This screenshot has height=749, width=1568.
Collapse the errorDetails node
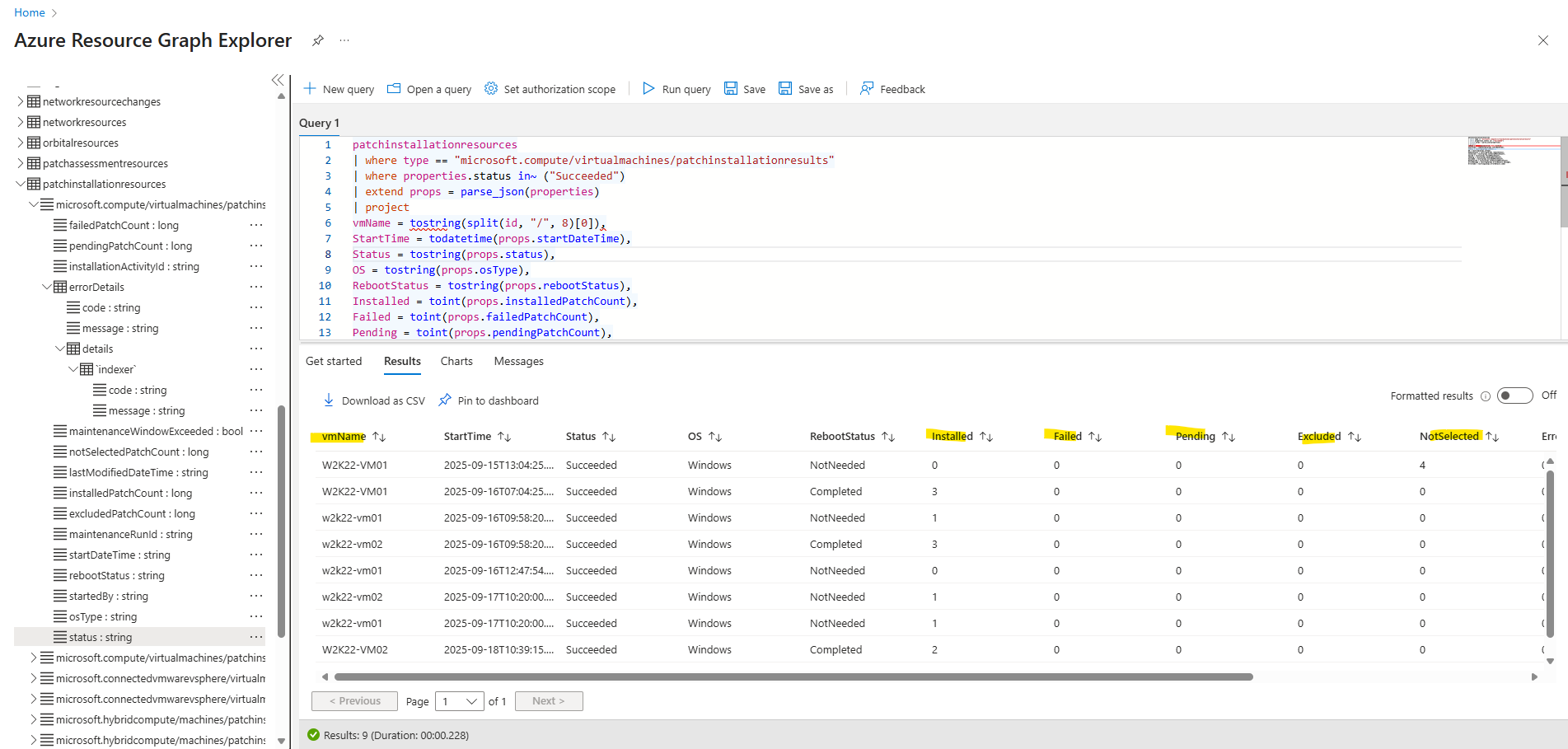(x=47, y=287)
